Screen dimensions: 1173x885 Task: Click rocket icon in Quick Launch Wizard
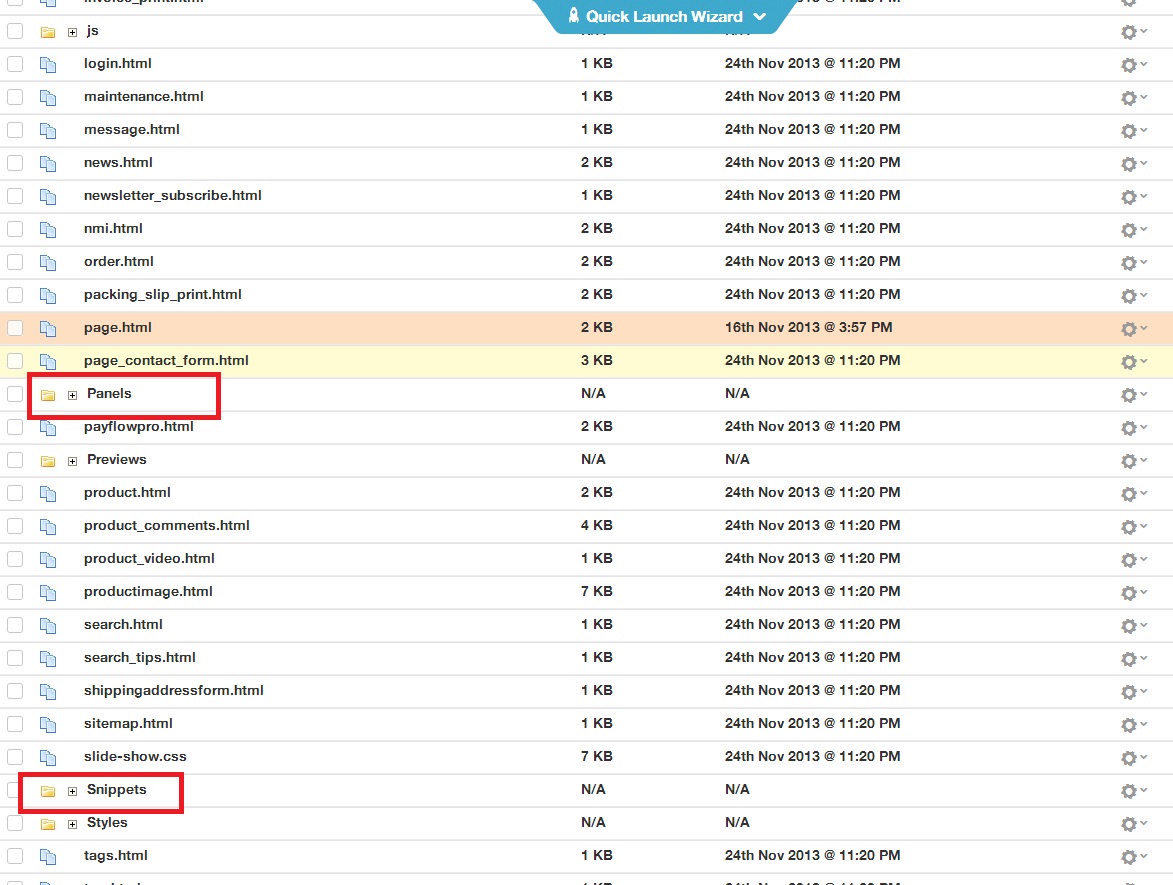pyautogui.click(x=574, y=16)
